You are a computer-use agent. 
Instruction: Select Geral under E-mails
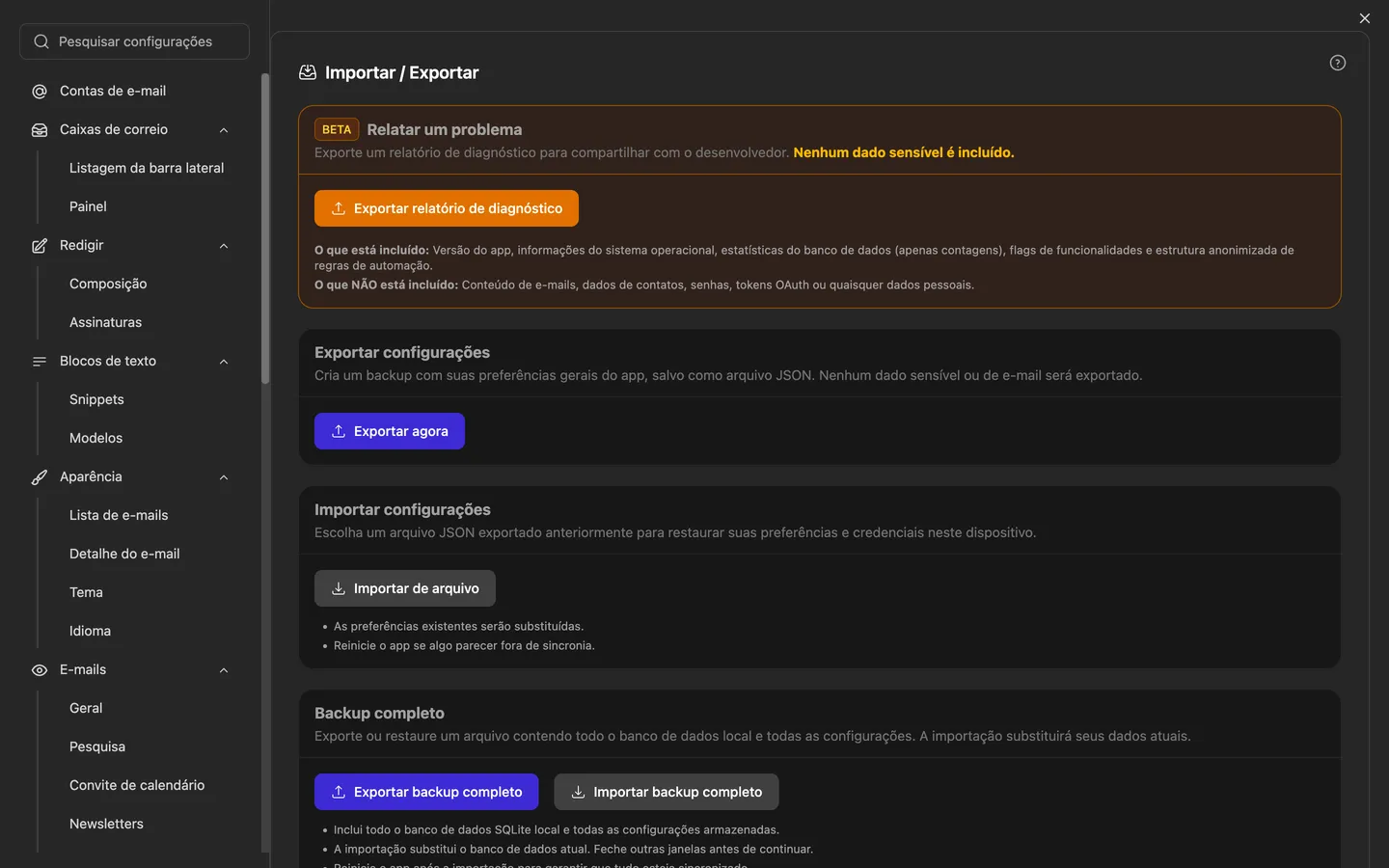pyautogui.click(x=86, y=708)
